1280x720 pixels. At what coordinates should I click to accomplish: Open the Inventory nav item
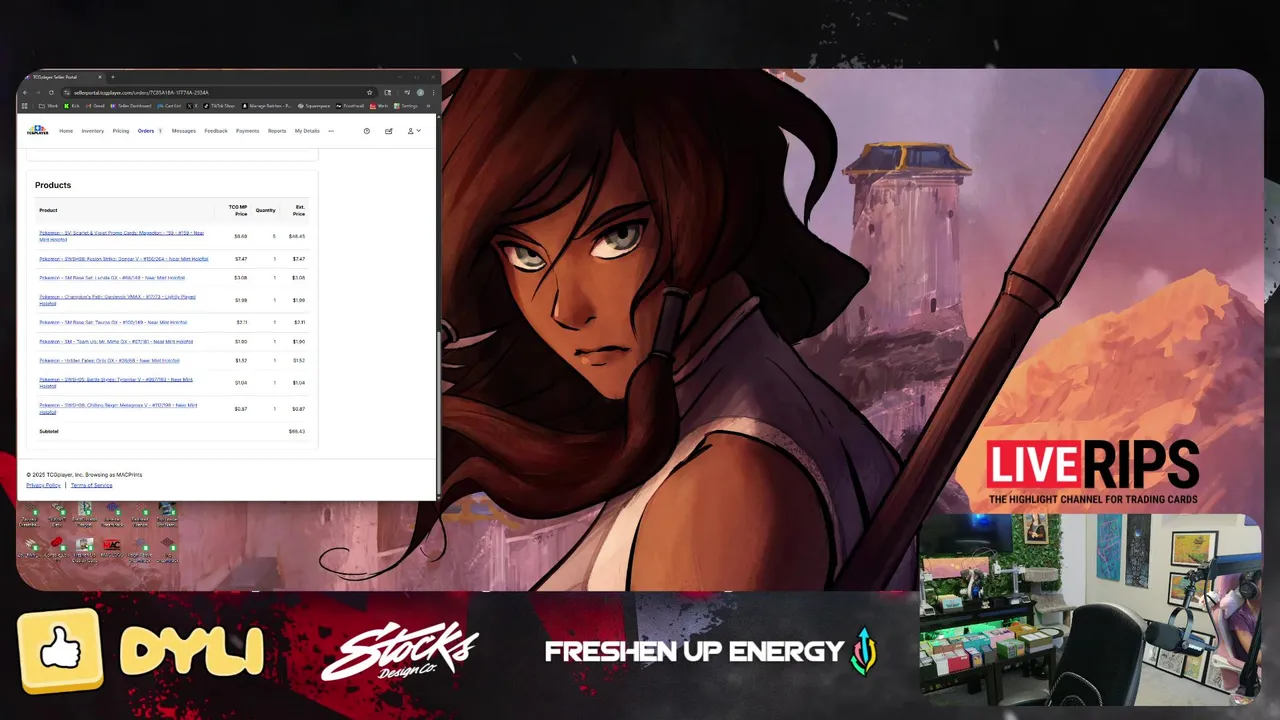point(93,131)
